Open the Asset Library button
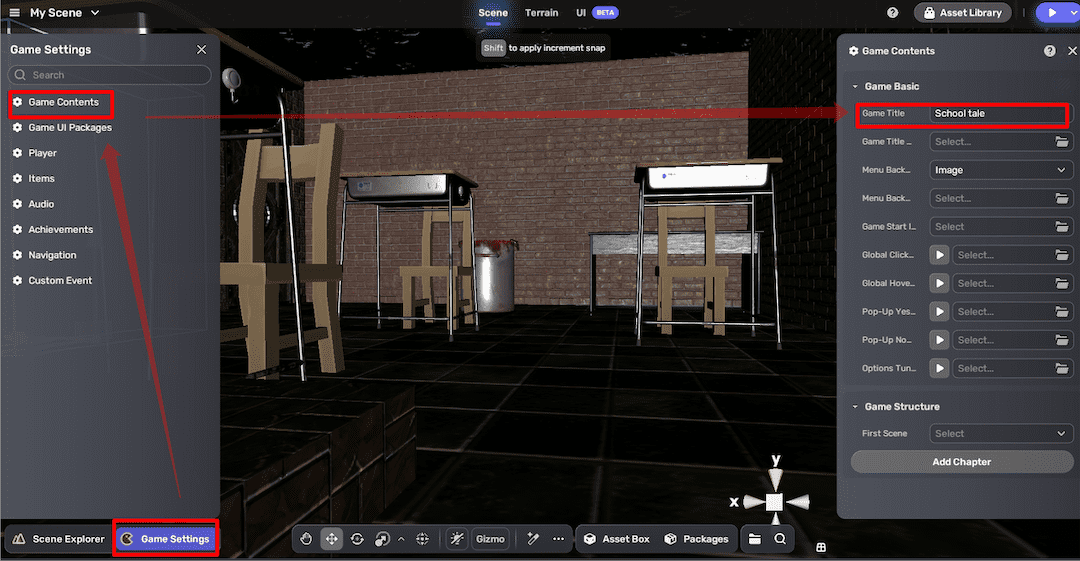This screenshot has width=1080, height=561. [963, 13]
